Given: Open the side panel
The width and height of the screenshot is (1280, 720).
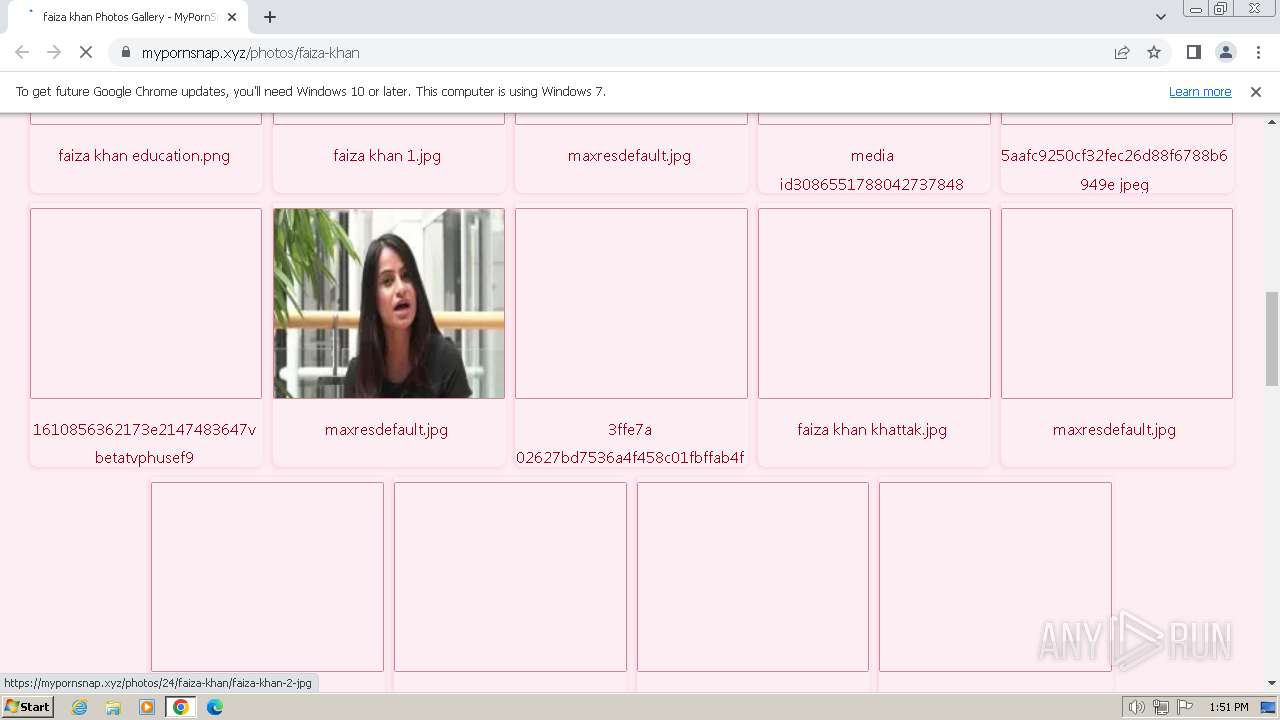Looking at the screenshot, I should pos(1194,52).
